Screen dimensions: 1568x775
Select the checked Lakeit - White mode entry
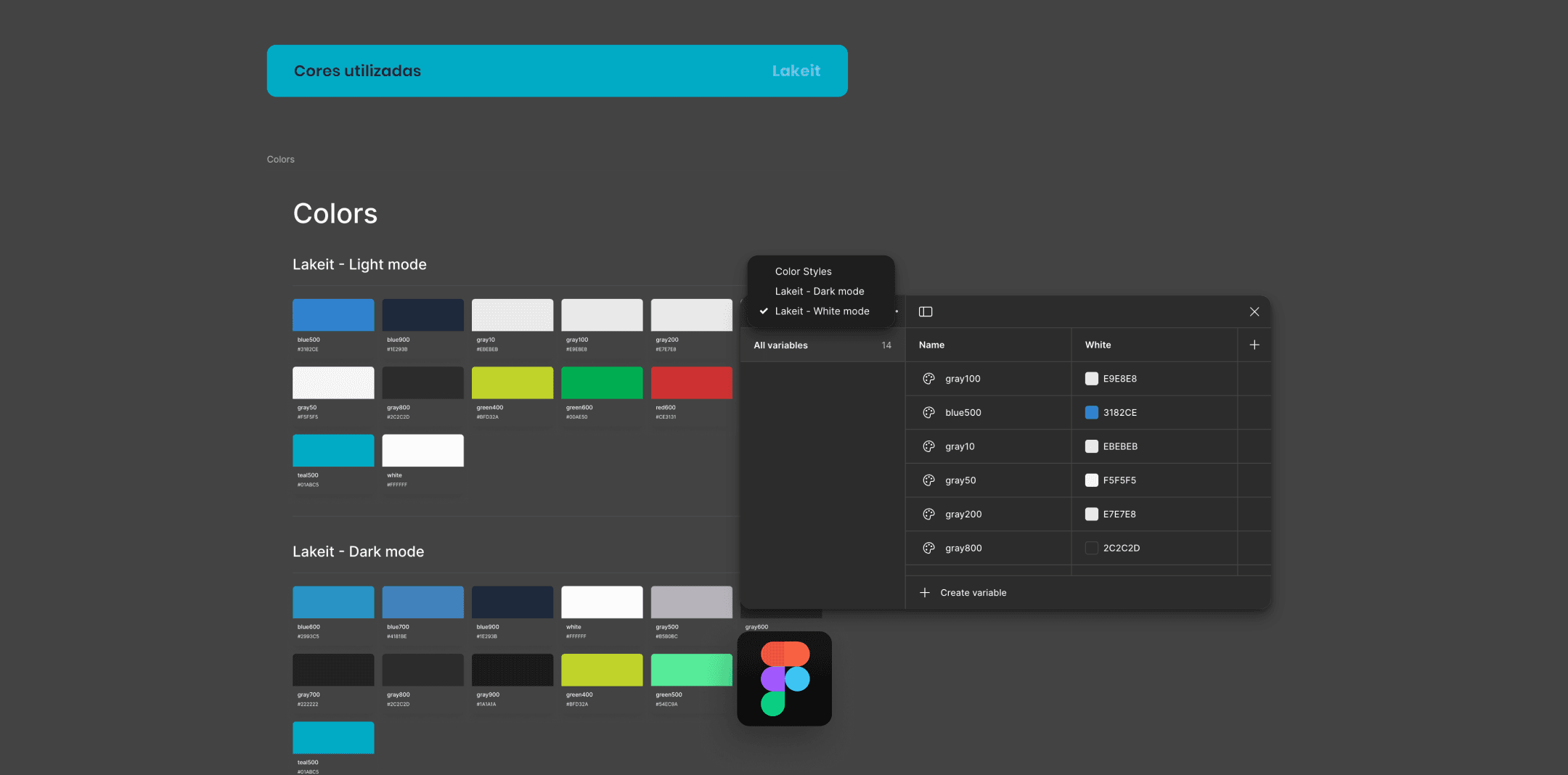click(x=822, y=311)
